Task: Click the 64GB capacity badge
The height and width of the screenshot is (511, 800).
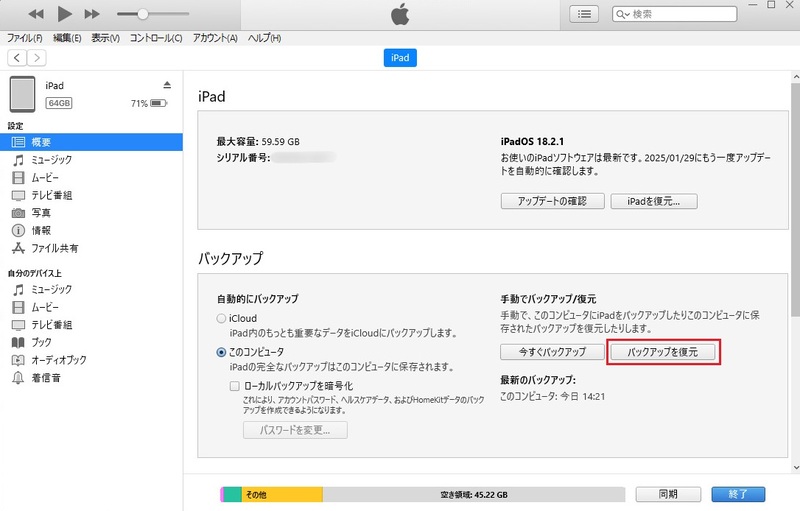Action: click(59, 103)
